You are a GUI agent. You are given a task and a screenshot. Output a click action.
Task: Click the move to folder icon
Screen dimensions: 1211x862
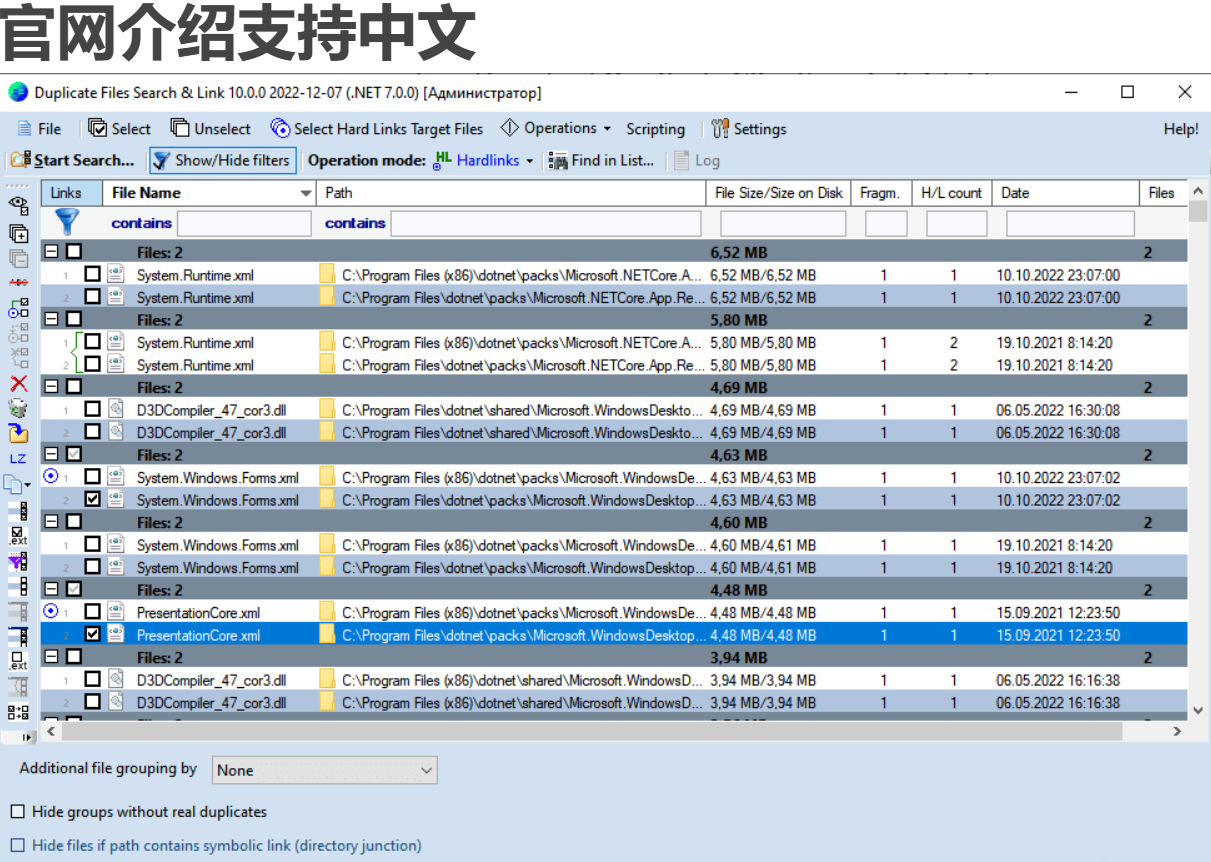pos(18,433)
